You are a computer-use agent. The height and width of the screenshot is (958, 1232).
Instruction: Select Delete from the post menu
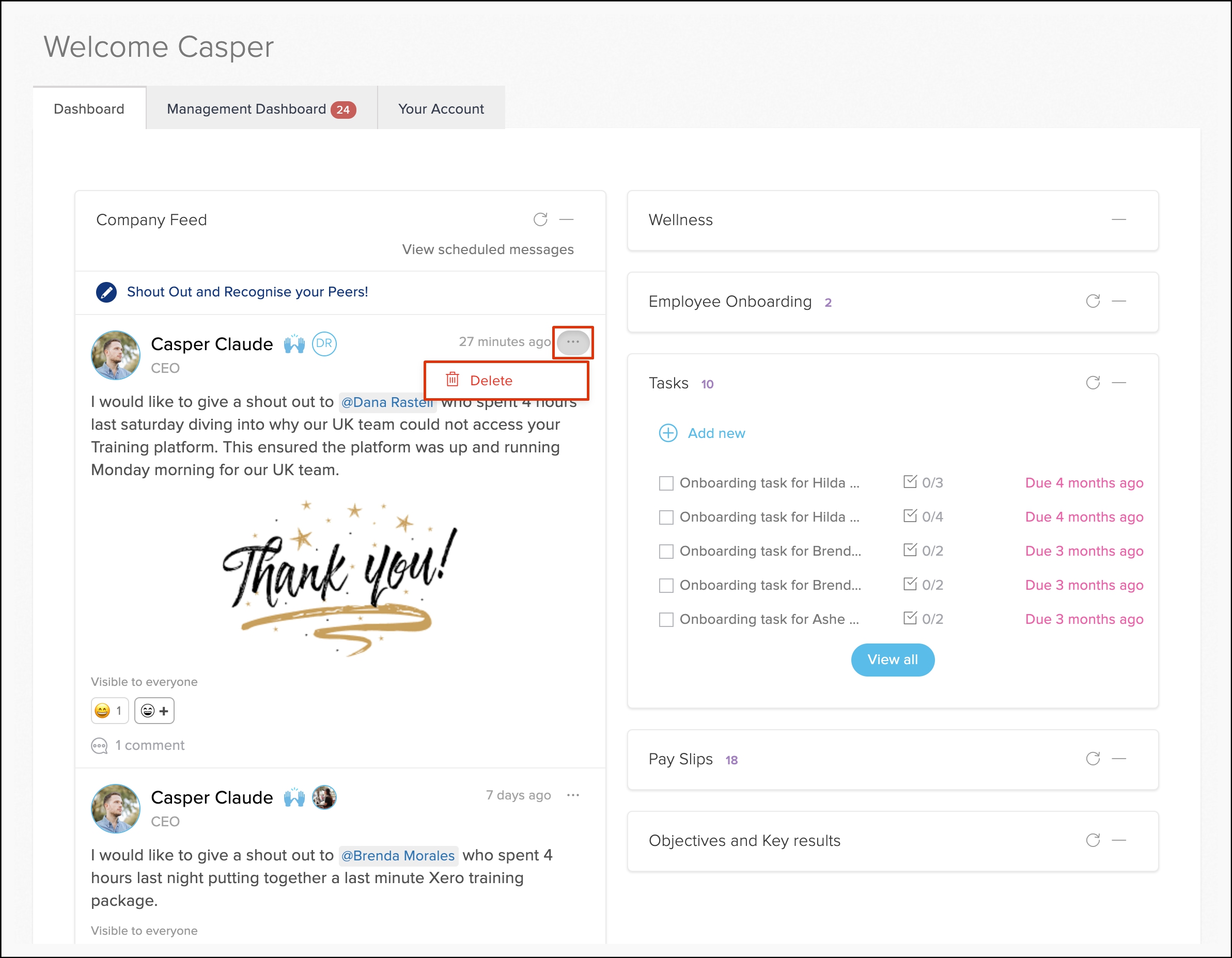pos(491,381)
